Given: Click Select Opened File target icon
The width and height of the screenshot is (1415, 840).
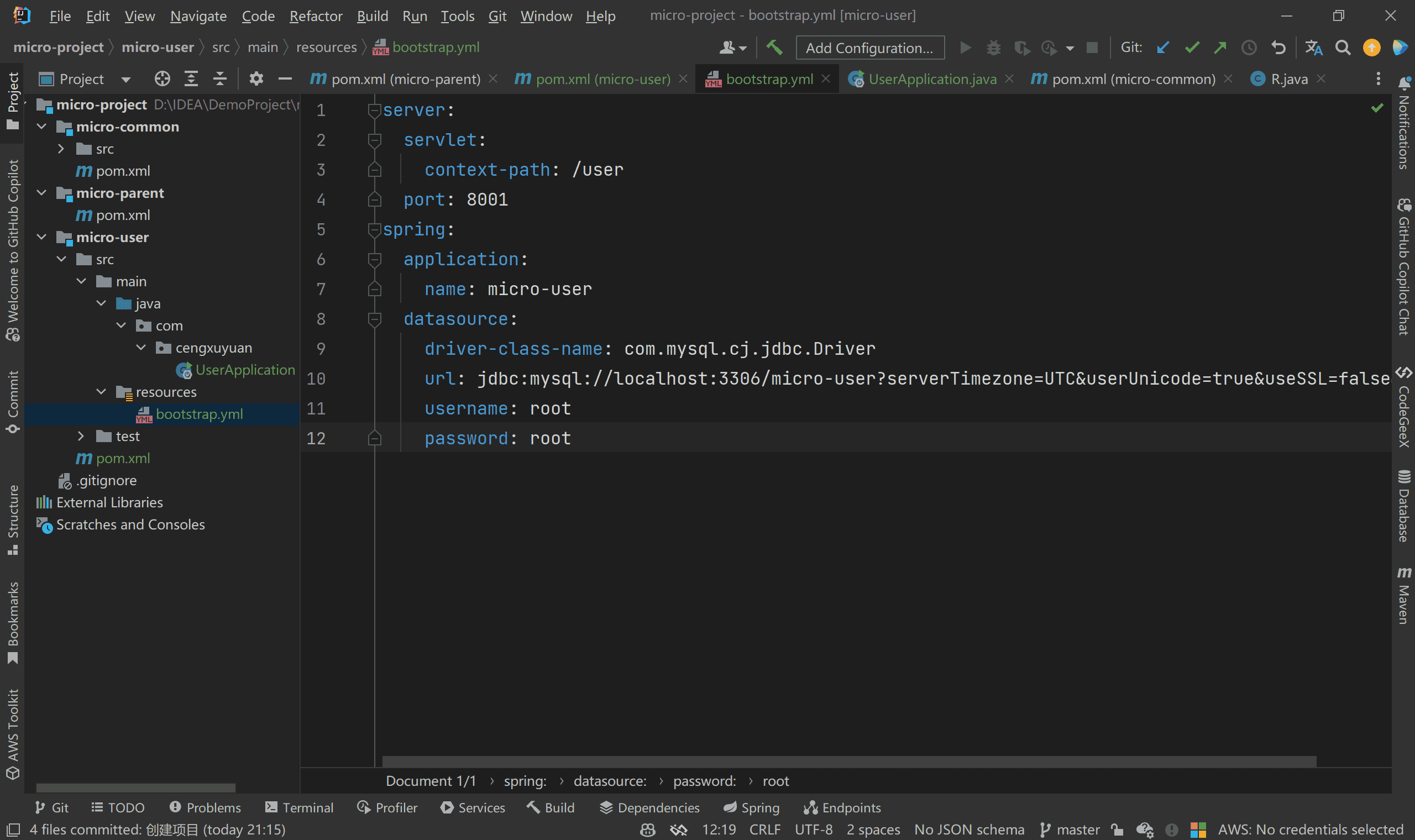Looking at the screenshot, I should click(162, 78).
